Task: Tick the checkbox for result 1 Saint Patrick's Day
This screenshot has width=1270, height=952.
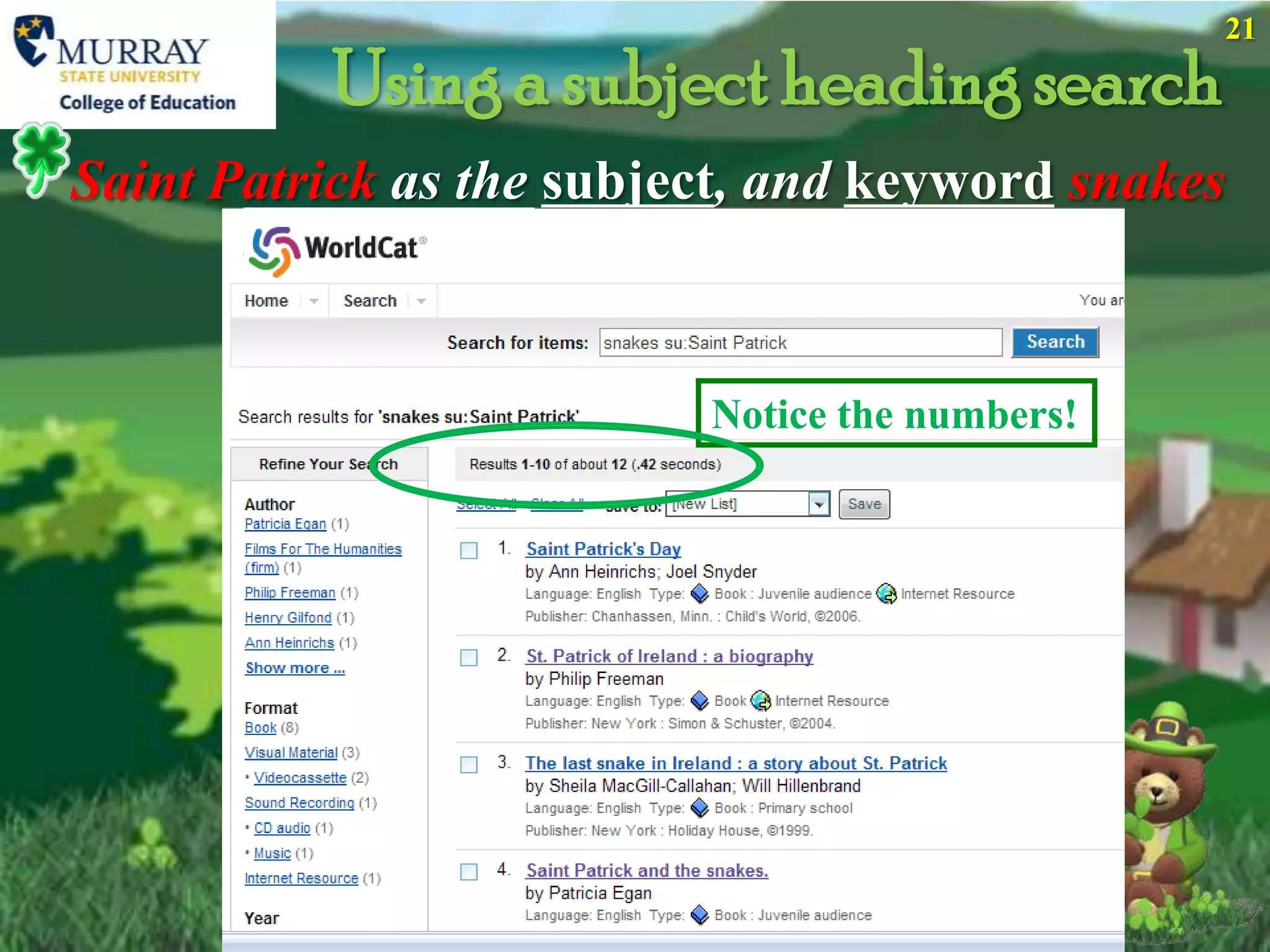Action: pyautogui.click(x=469, y=550)
